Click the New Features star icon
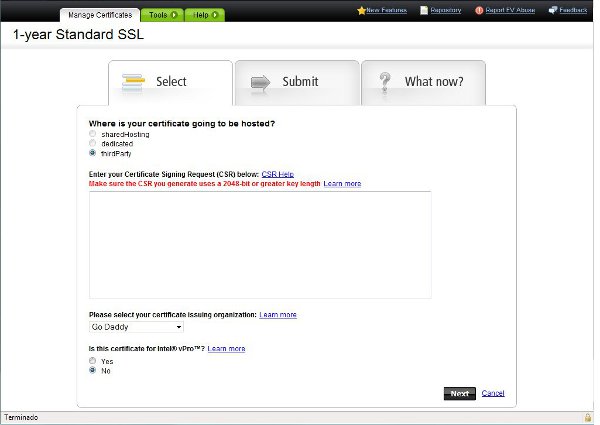600x425 pixels. (361, 10)
